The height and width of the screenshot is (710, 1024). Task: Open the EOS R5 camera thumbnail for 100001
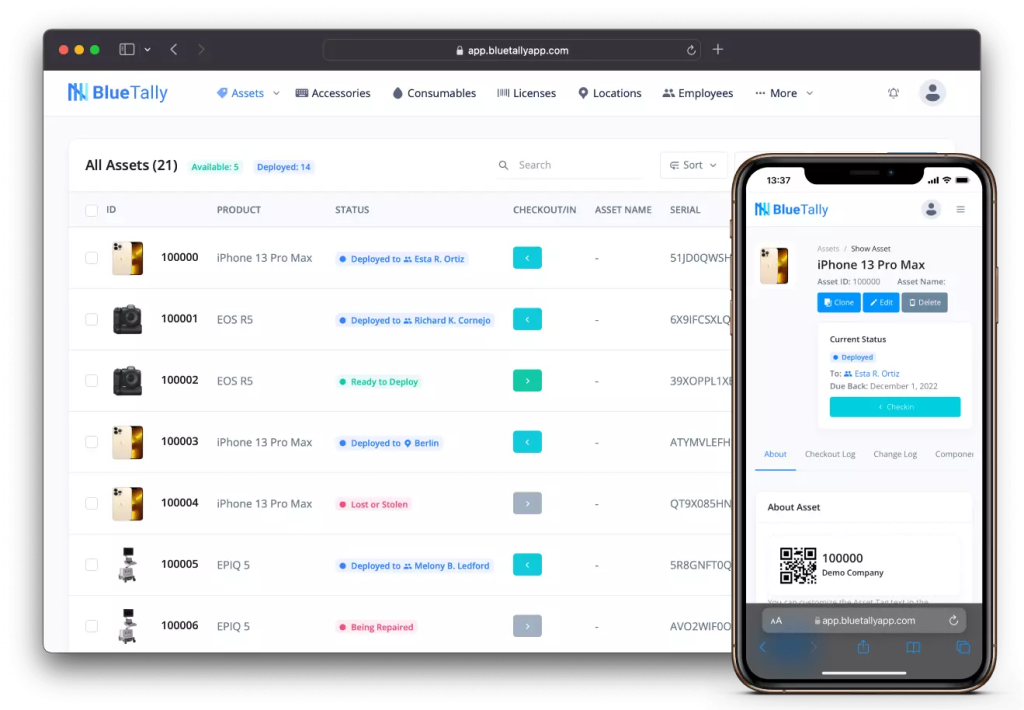(127, 319)
